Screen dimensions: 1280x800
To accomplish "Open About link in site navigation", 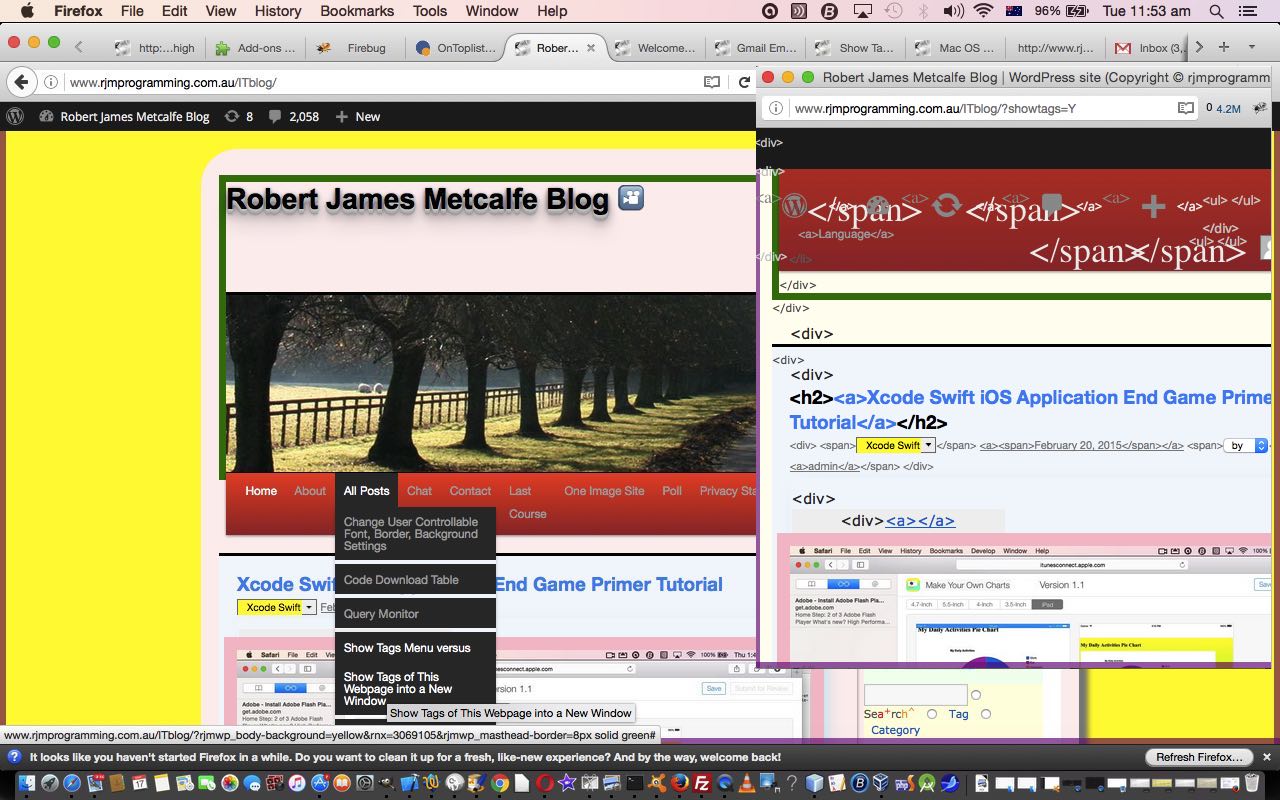I will click(x=310, y=491).
